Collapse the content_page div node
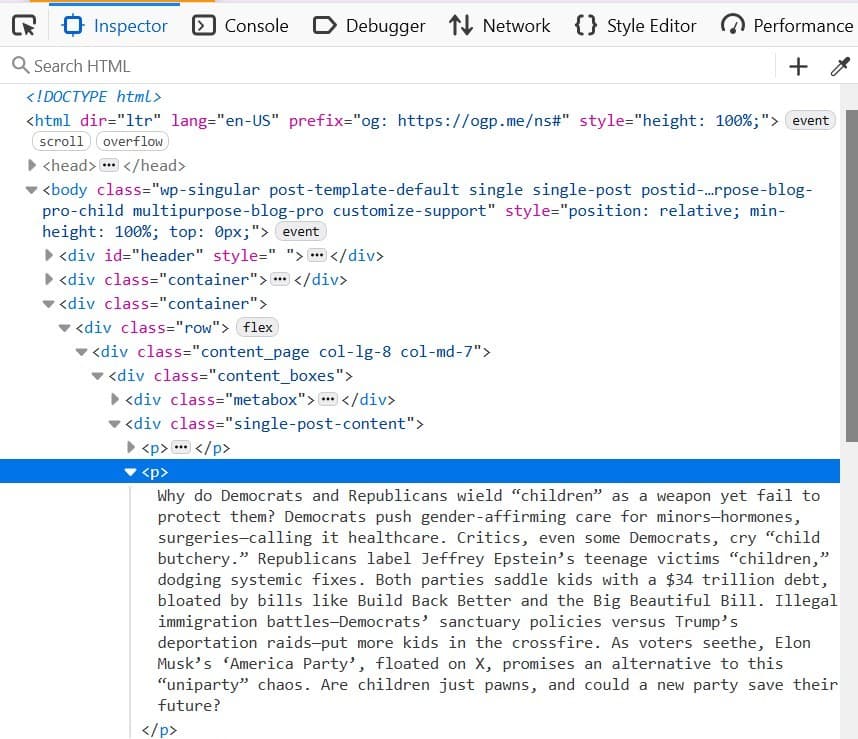 coord(82,352)
